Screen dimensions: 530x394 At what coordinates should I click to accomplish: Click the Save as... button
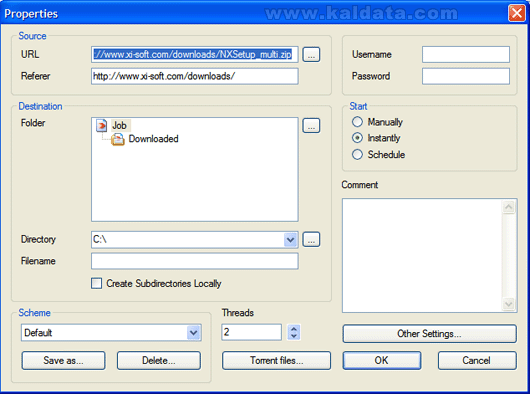tap(64, 361)
